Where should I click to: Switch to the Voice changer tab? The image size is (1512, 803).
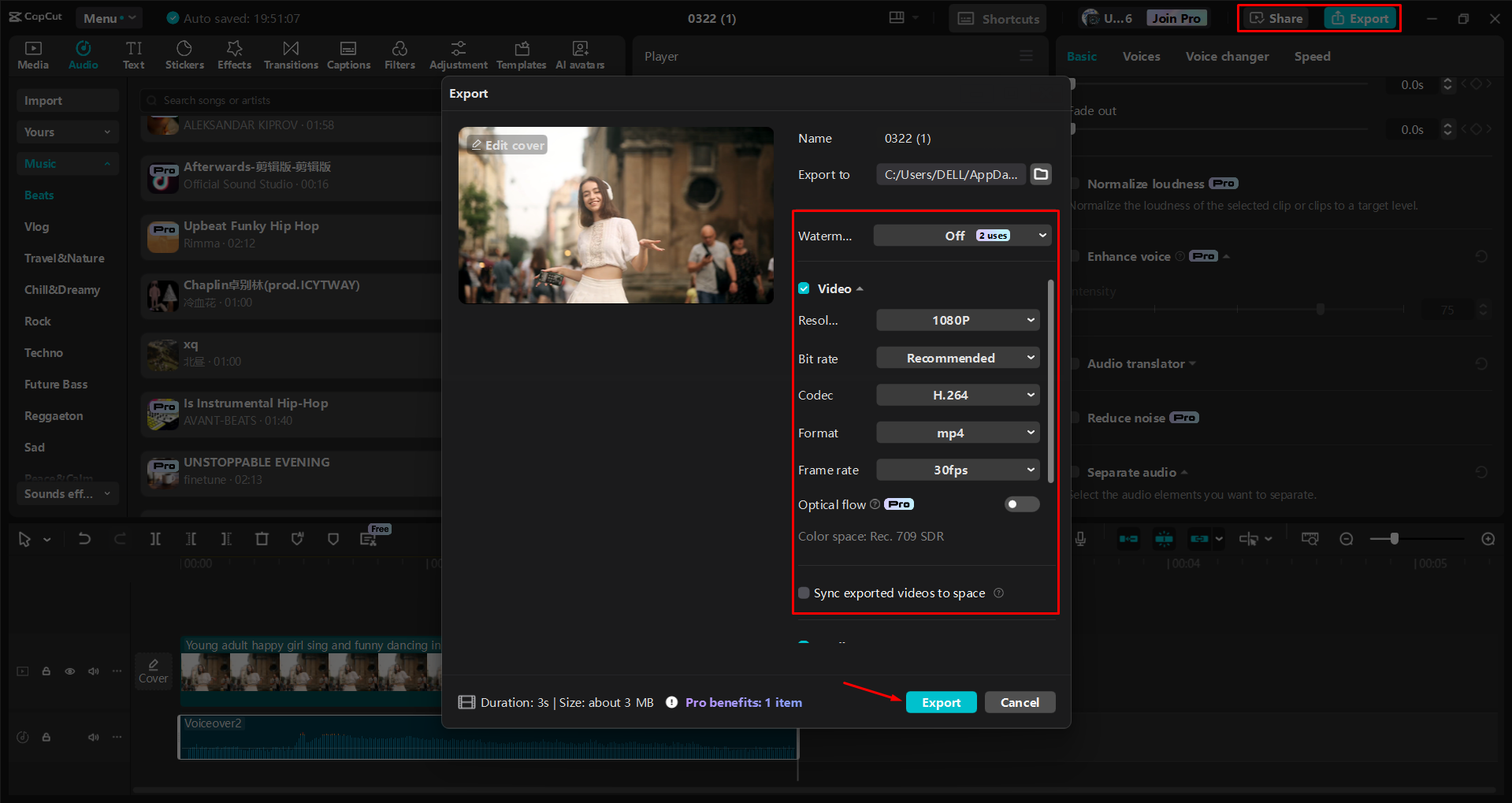coord(1226,56)
